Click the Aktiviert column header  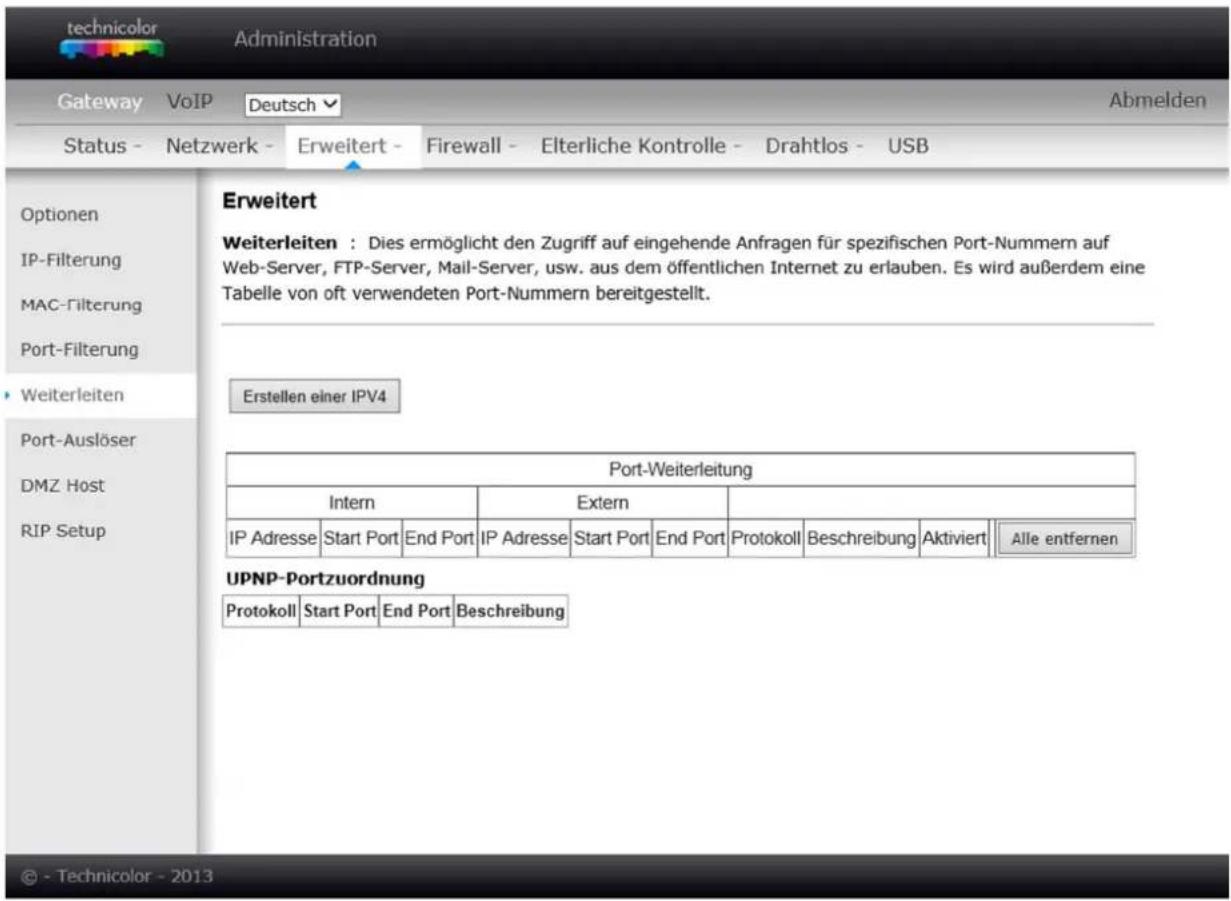pos(954,538)
